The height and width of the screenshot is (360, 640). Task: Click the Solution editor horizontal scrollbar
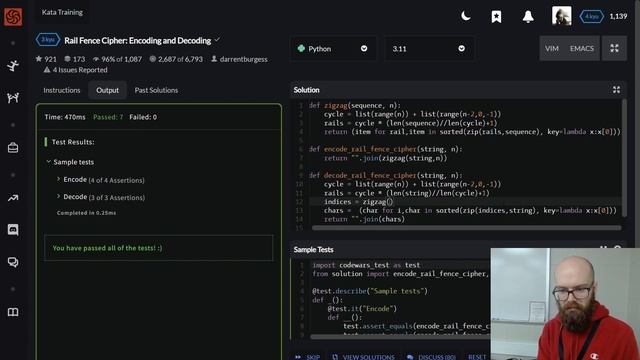coord(467,228)
